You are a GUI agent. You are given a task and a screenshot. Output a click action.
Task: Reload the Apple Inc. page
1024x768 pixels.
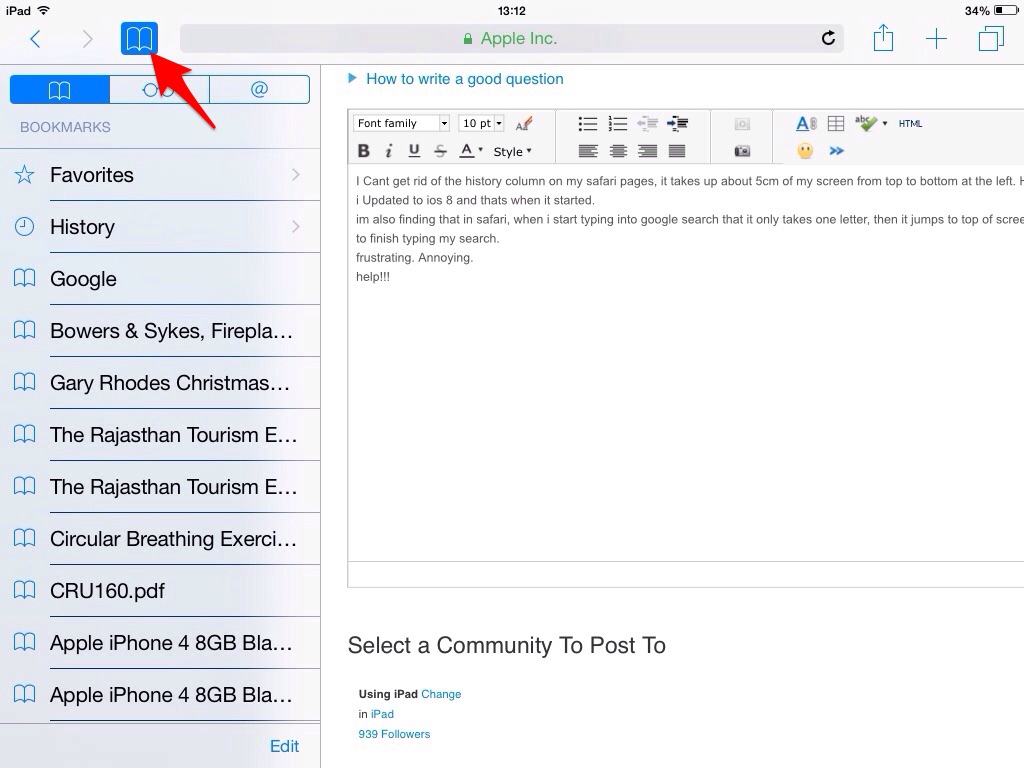click(x=828, y=39)
